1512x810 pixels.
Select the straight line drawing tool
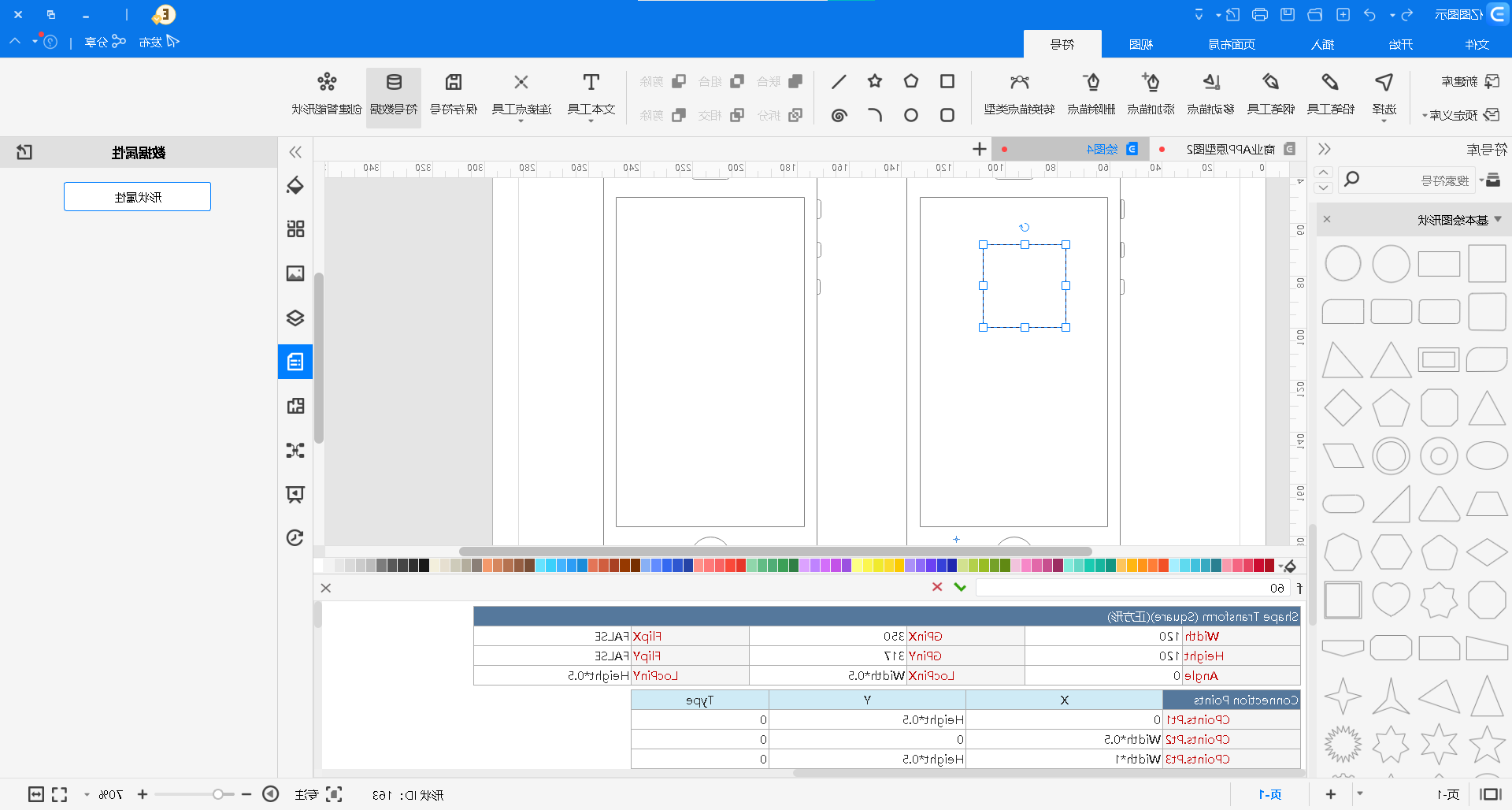tap(839, 81)
